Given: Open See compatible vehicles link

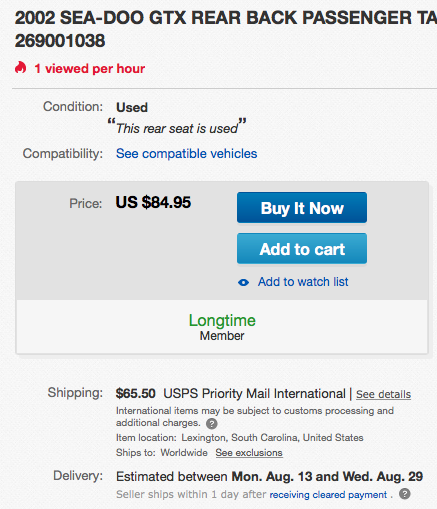Looking at the screenshot, I should click(187, 154).
